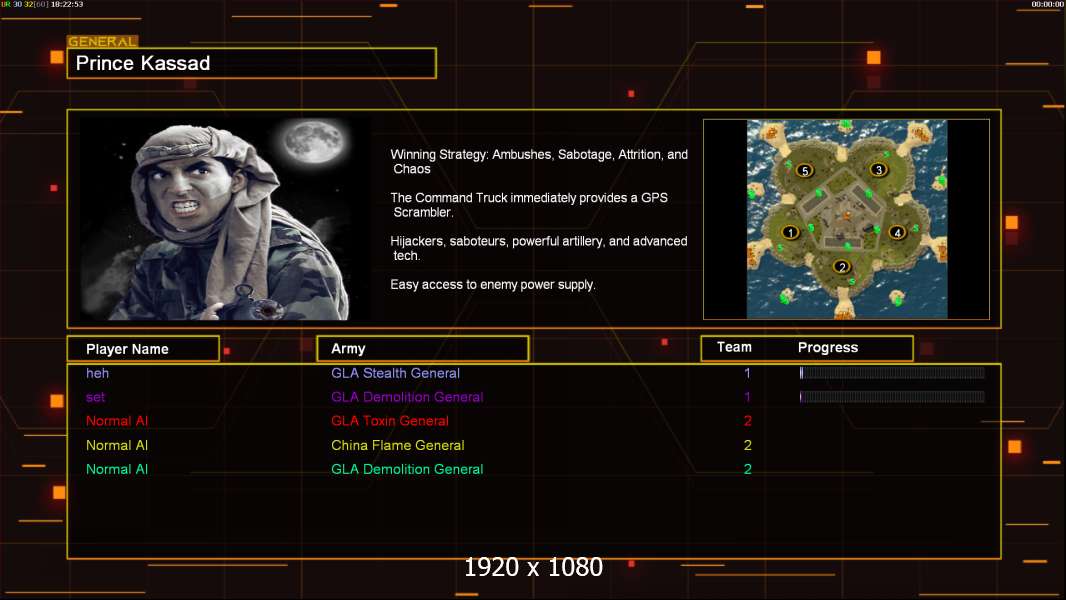1066x600 pixels.
Task: Click start position marker 1 on minimap
Action: 790,232
